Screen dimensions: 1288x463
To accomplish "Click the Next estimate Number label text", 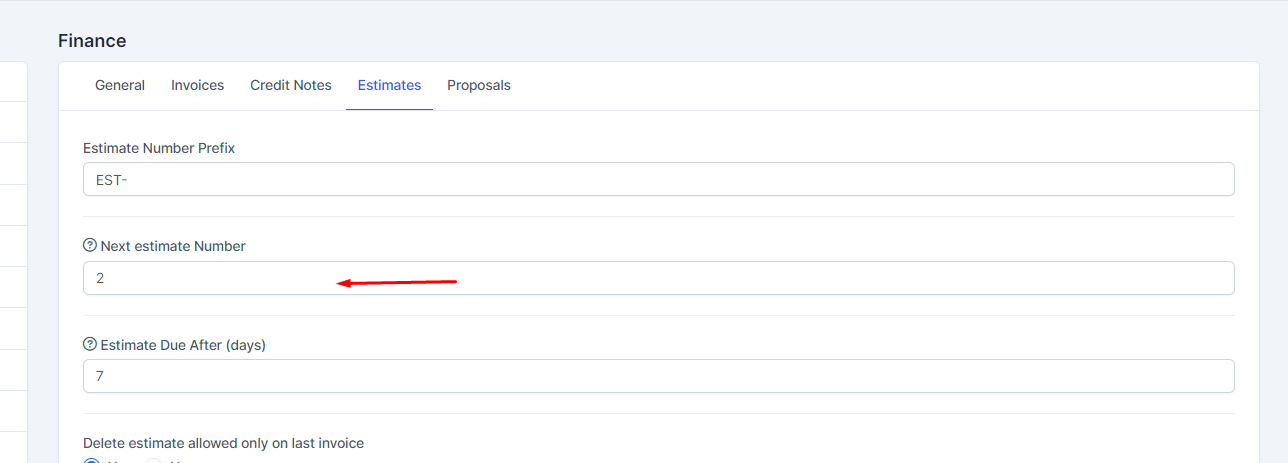I will (173, 245).
